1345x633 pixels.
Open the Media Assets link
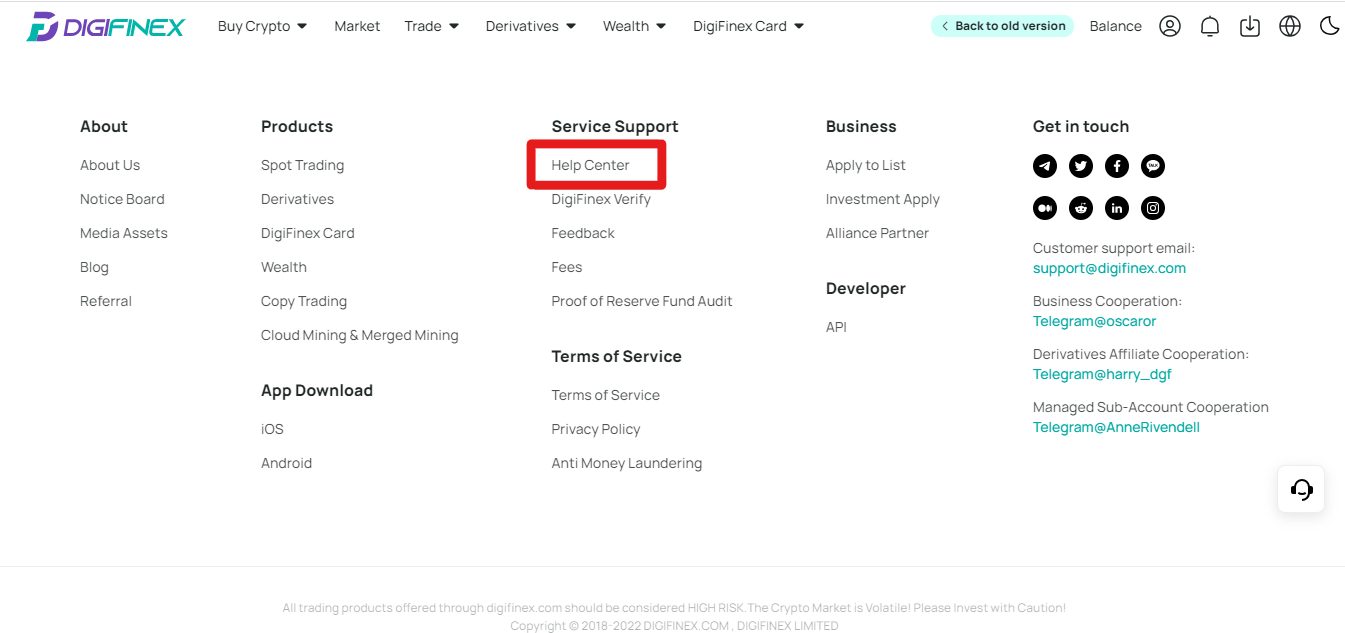click(124, 233)
